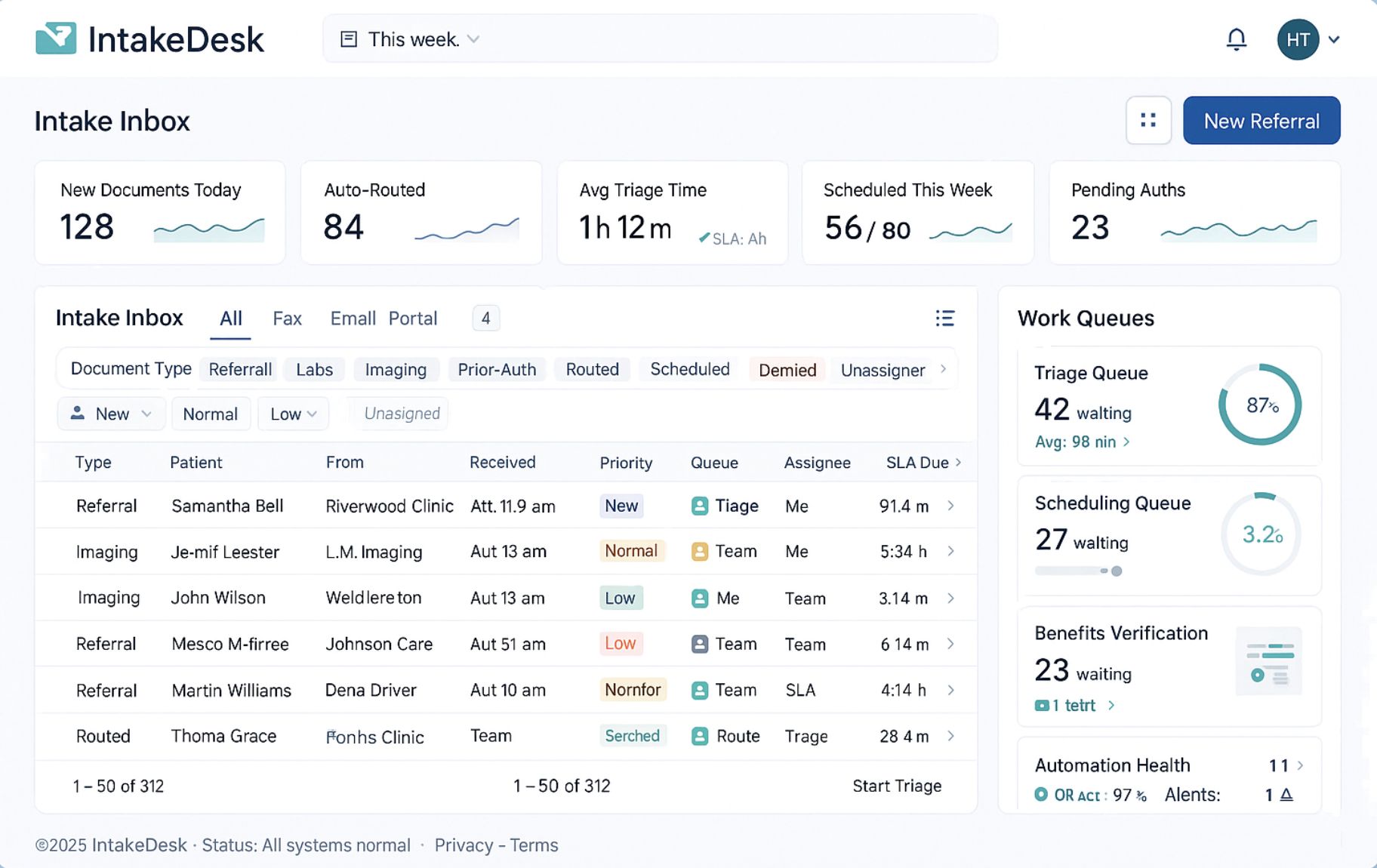Open the Low priority dropdown filter

point(293,414)
